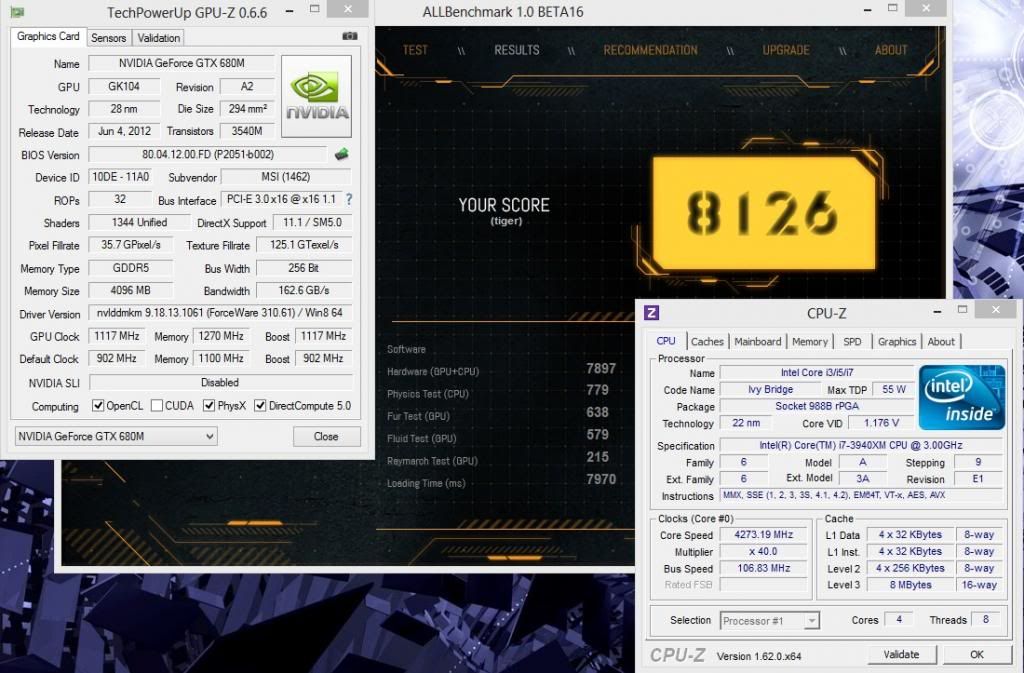
Task: Click the Intel inside logo in CPU-Z
Action: tap(961, 398)
